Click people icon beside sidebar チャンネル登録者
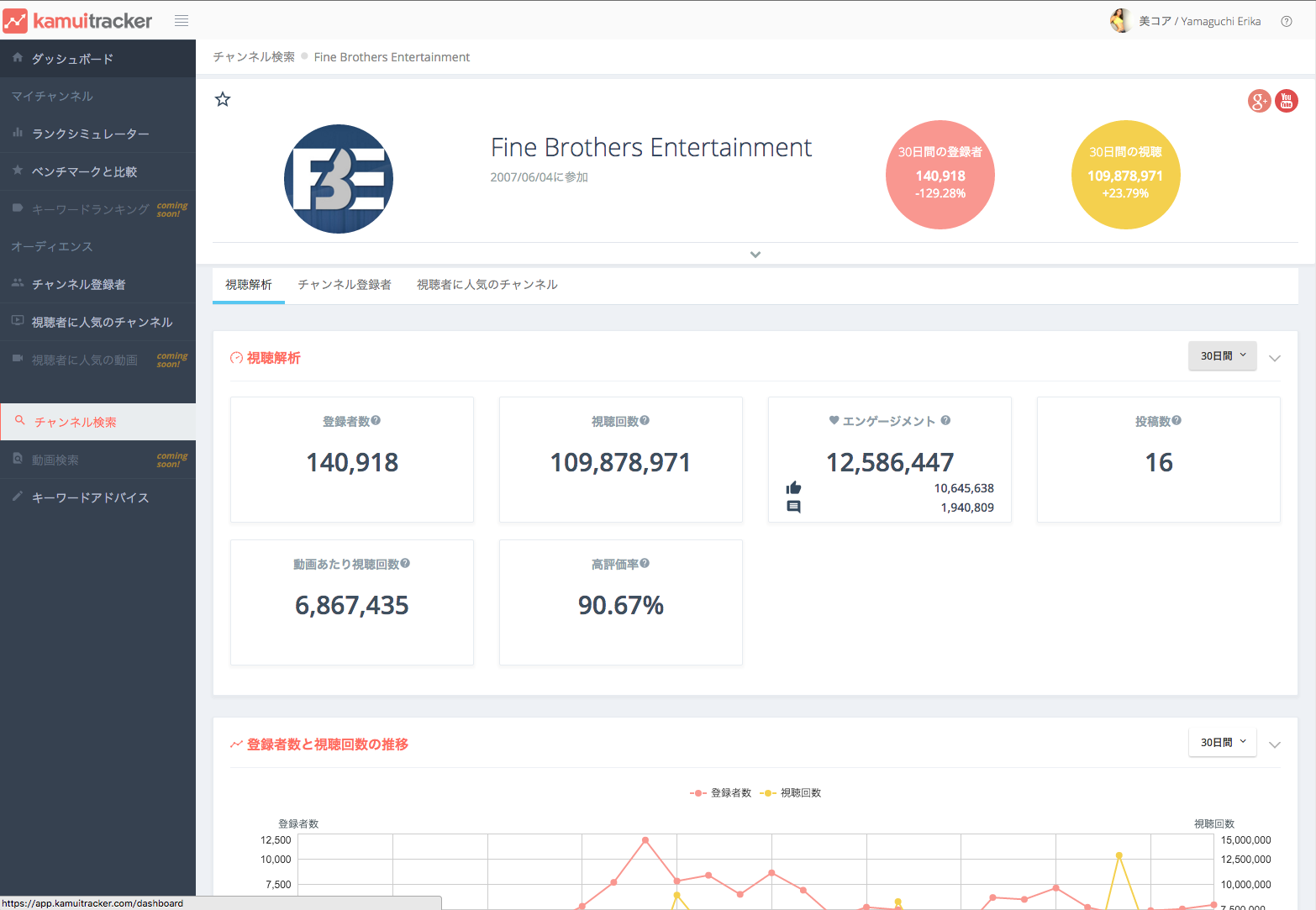Image resolution: width=1316 pixels, height=910 pixels. tap(18, 283)
